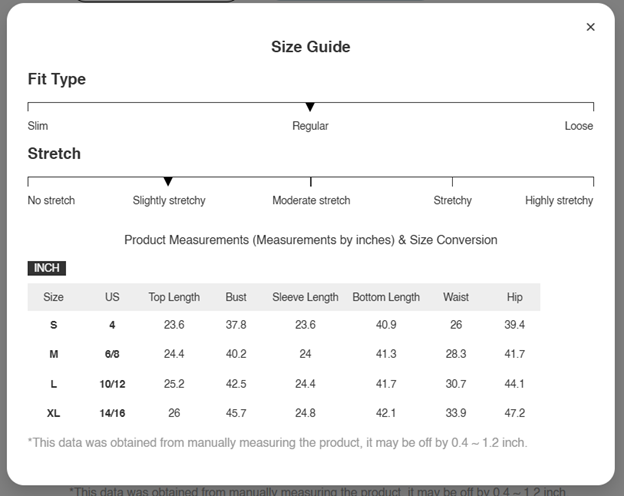Click the Size Guide title

pos(311,47)
